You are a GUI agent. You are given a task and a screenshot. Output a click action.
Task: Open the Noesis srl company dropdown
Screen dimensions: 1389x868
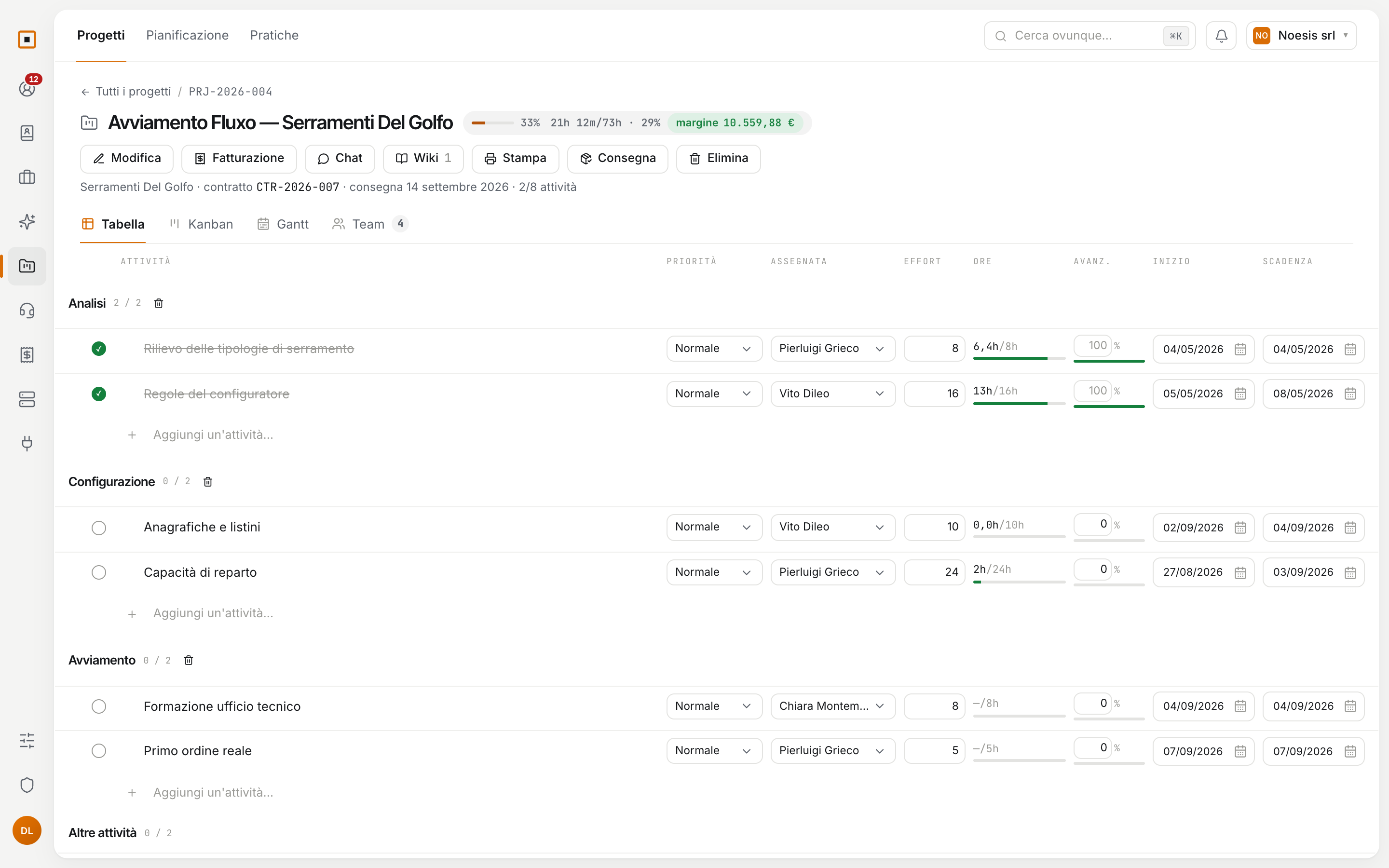[x=1301, y=36]
